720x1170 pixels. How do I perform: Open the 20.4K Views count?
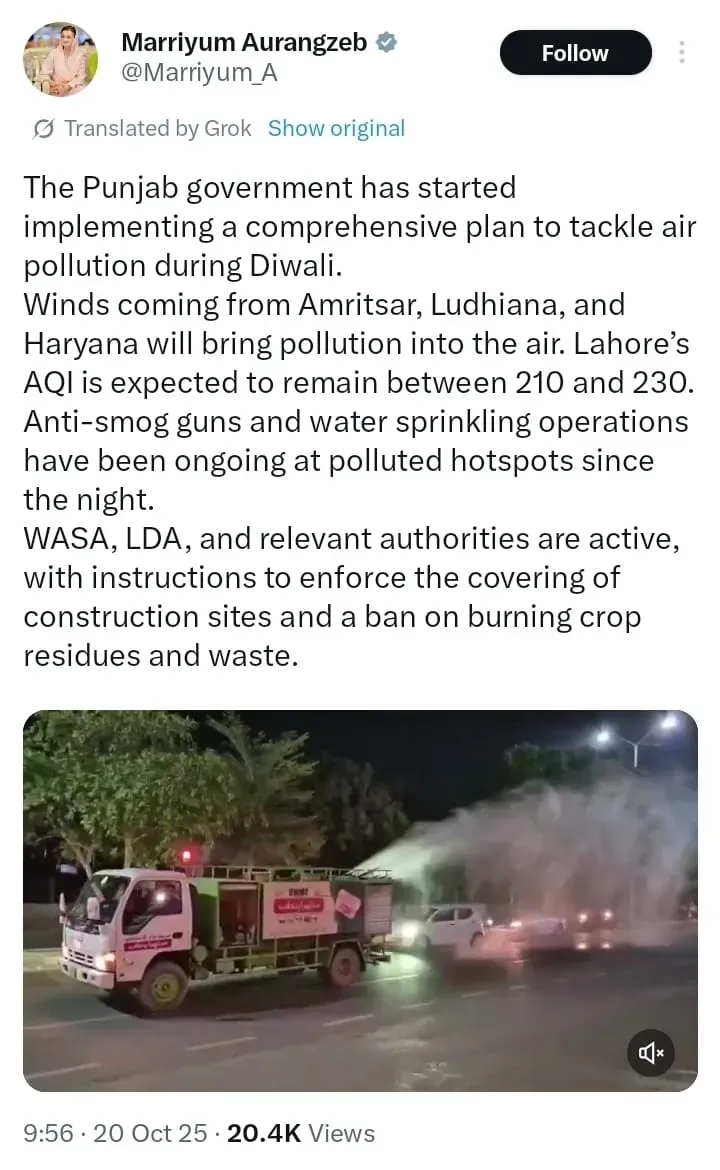301,1133
